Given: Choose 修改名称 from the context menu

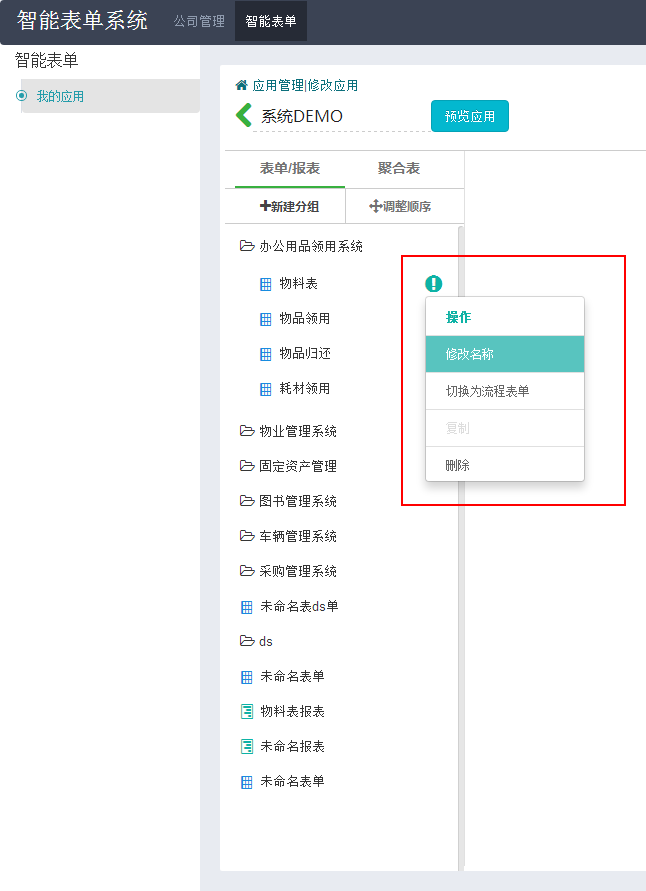Looking at the screenshot, I should [505, 354].
